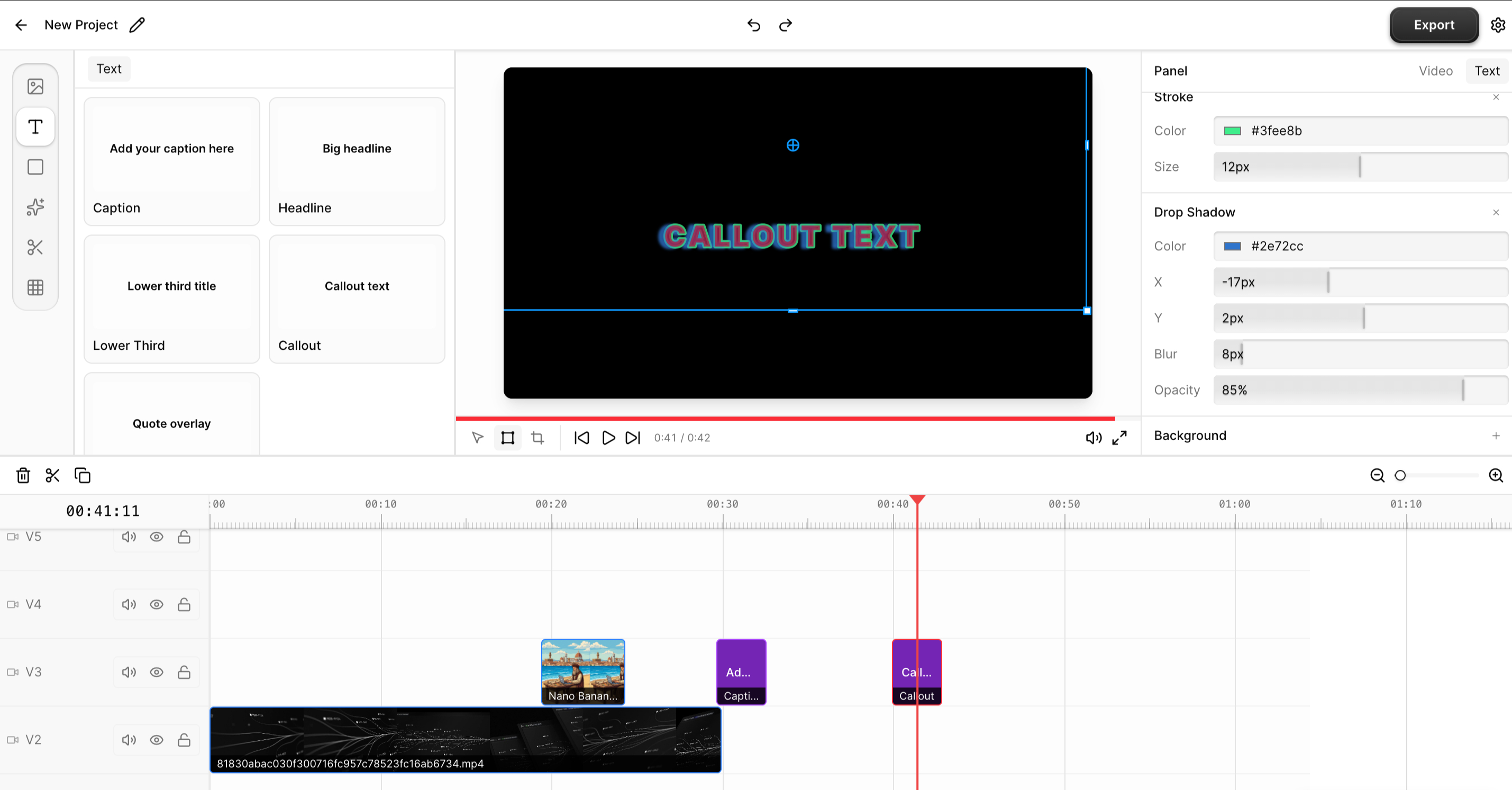Expand the Background section with plus

(1496, 435)
